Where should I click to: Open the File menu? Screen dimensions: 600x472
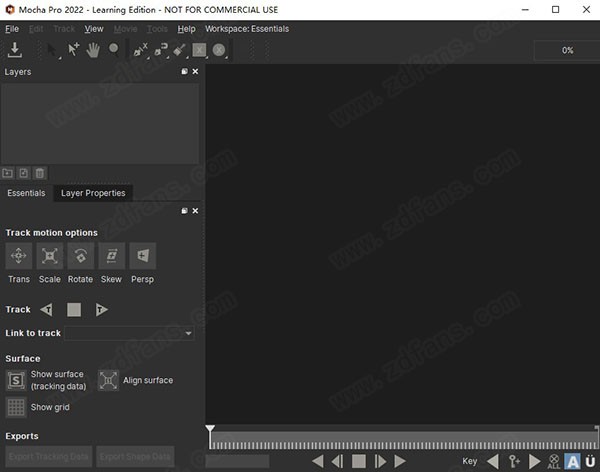pos(12,29)
